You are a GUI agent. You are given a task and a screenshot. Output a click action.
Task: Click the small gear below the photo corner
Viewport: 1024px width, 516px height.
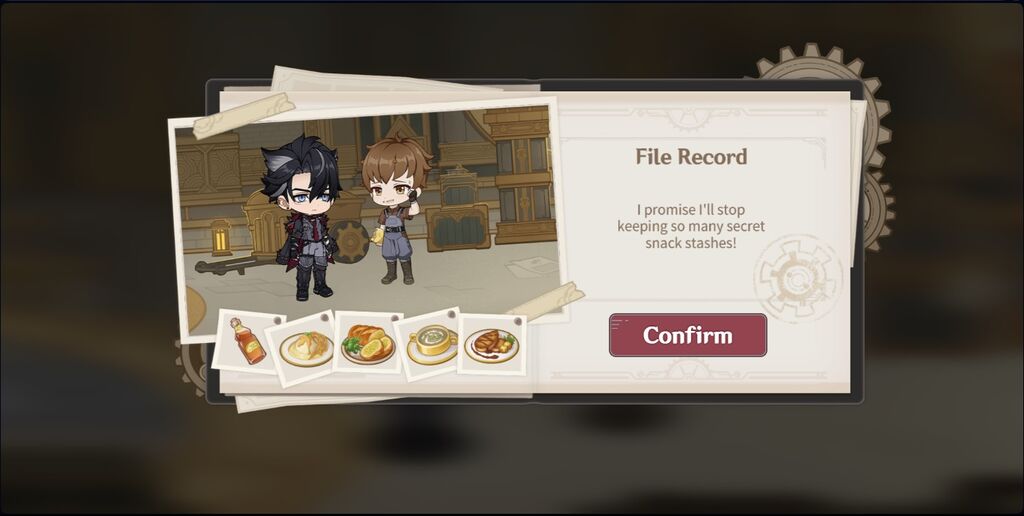[x=191, y=369]
